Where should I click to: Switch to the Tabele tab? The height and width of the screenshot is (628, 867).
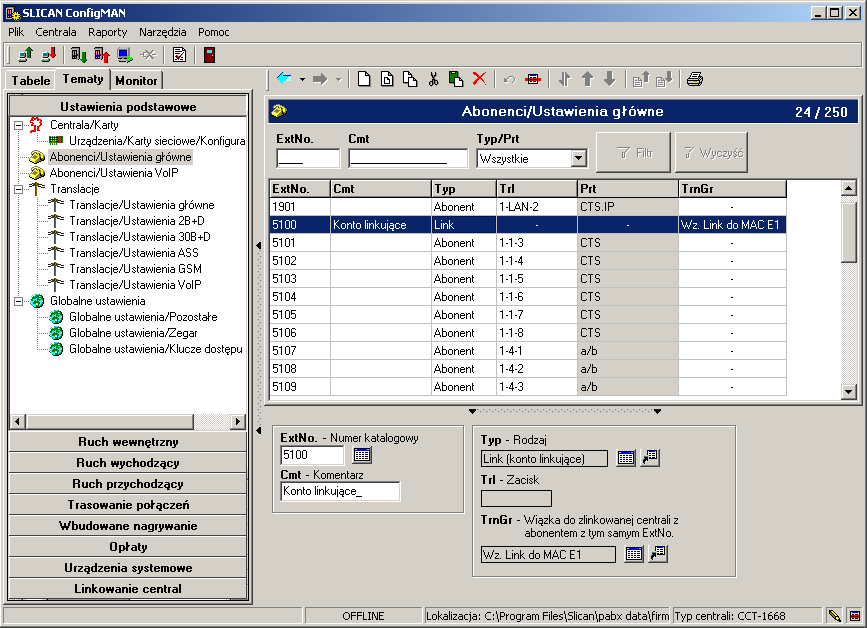tap(31, 81)
